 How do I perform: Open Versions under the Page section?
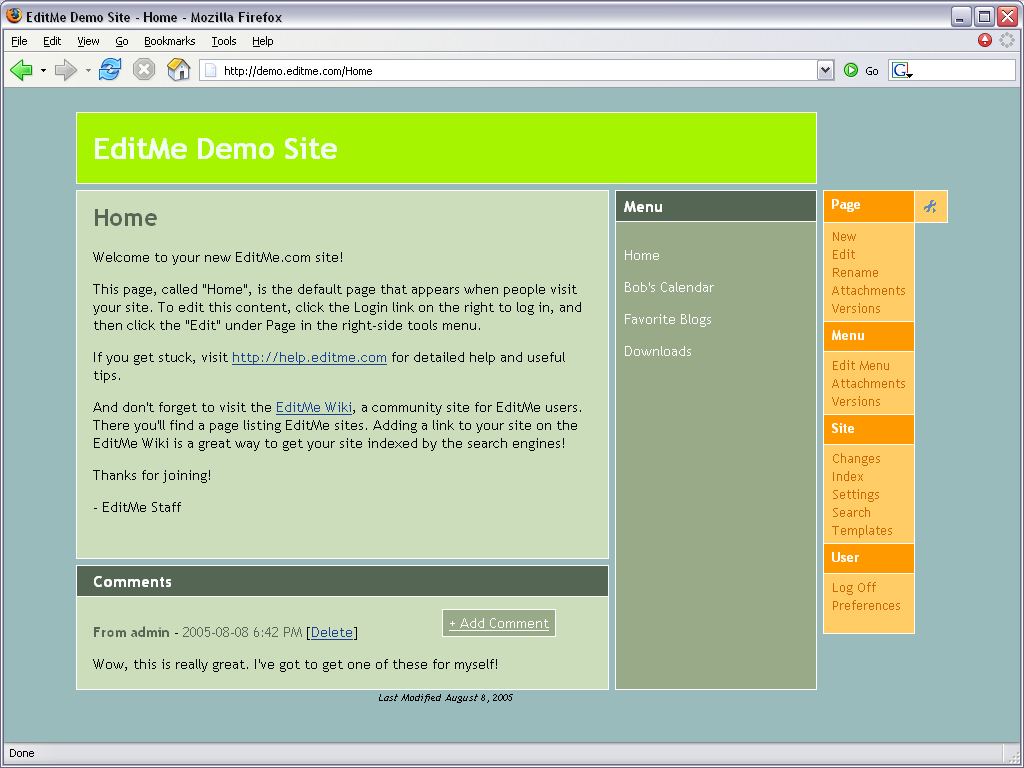coord(856,308)
